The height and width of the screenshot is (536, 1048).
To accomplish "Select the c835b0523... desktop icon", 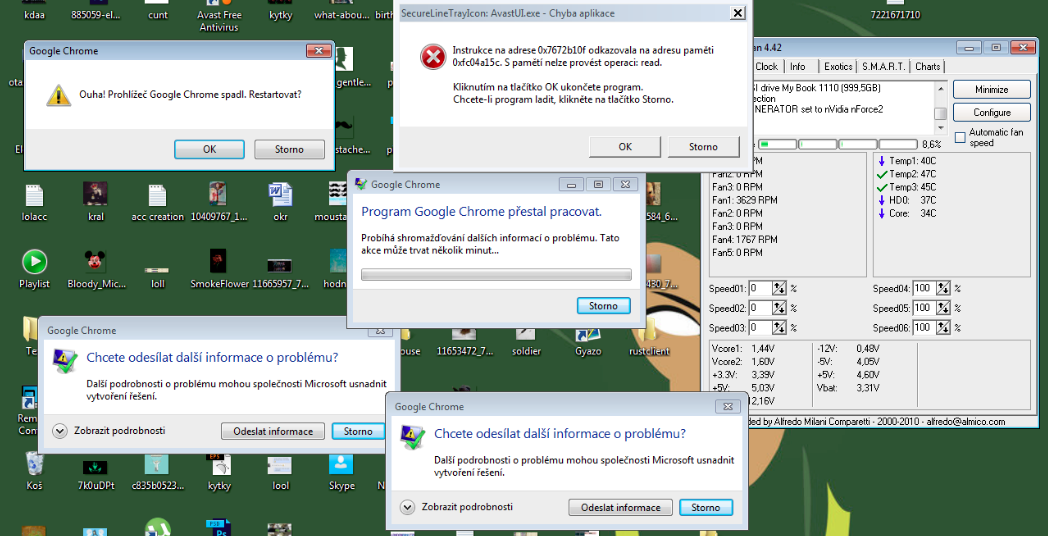I will pos(157,471).
